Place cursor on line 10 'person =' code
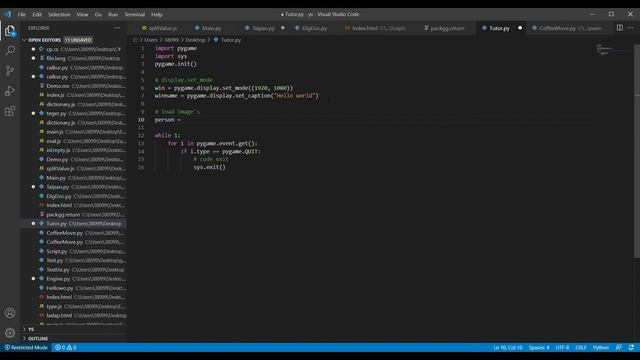 pyautogui.click(x=167, y=120)
